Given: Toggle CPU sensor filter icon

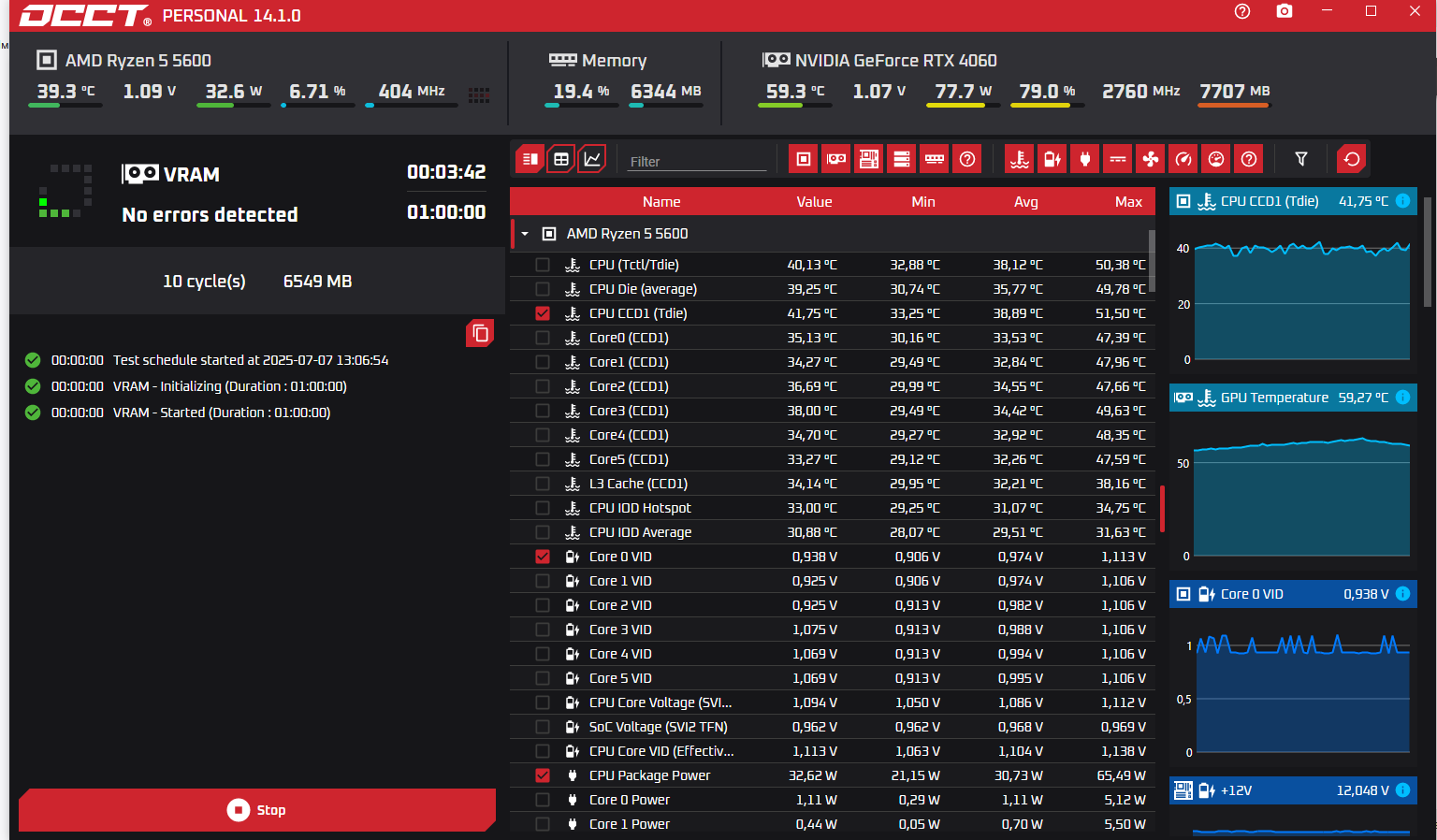Looking at the screenshot, I should [803, 159].
